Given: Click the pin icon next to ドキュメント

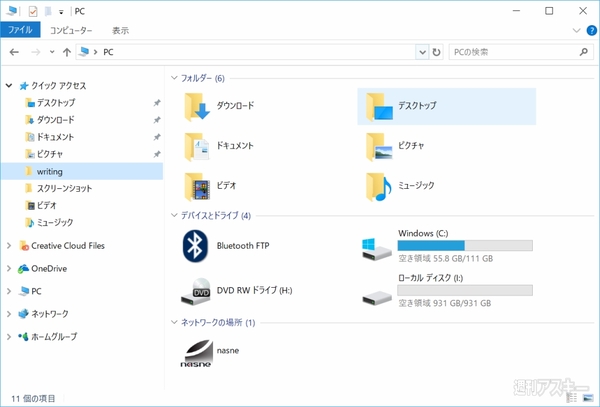Looking at the screenshot, I should click(157, 137).
